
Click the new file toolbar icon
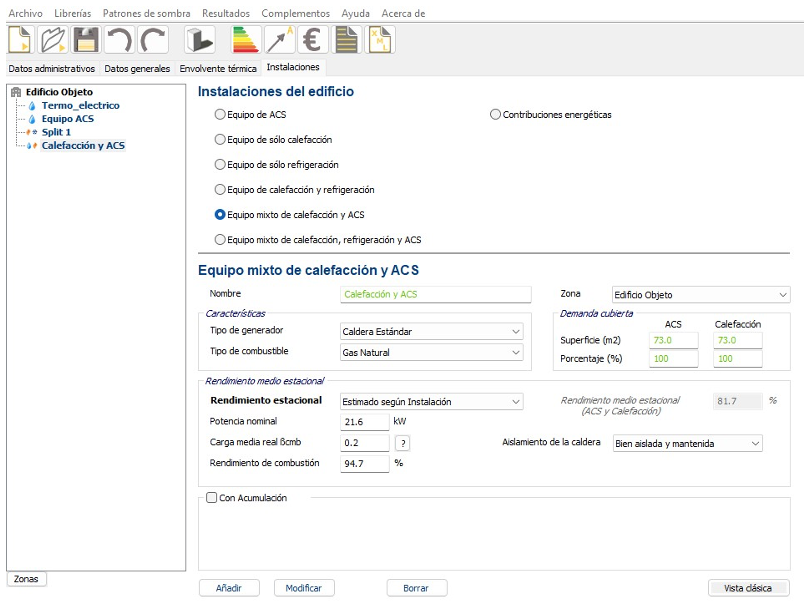click(x=21, y=40)
